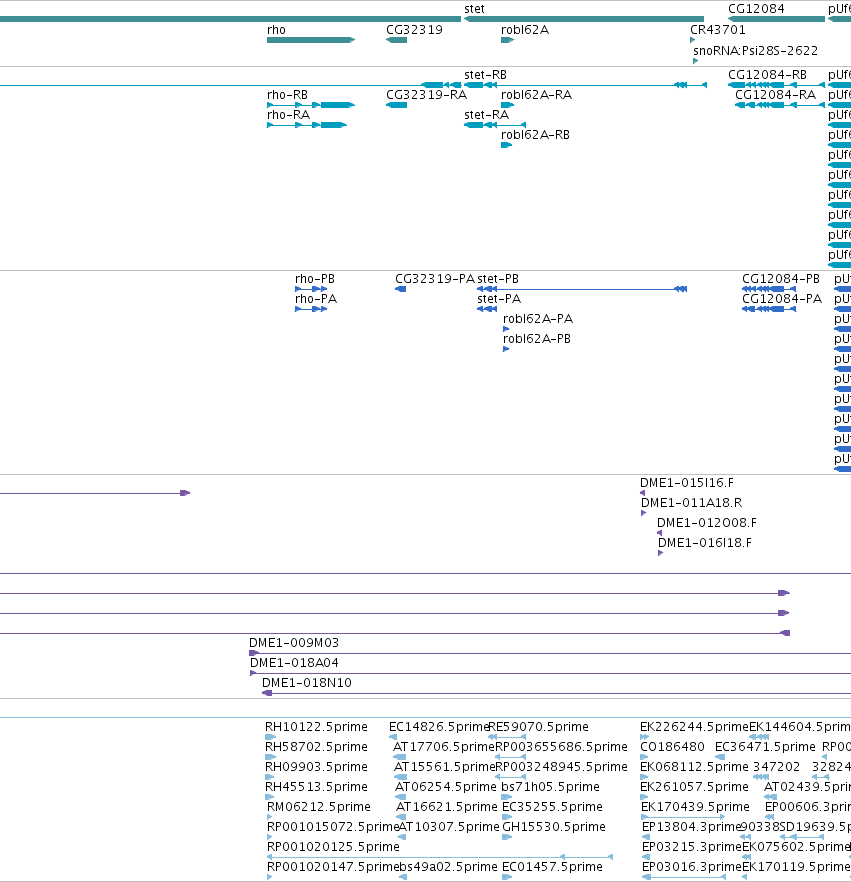Click the CG32319-RA transcript label
The height and width of the screenshot is (882, 851).
coord(426,95)
